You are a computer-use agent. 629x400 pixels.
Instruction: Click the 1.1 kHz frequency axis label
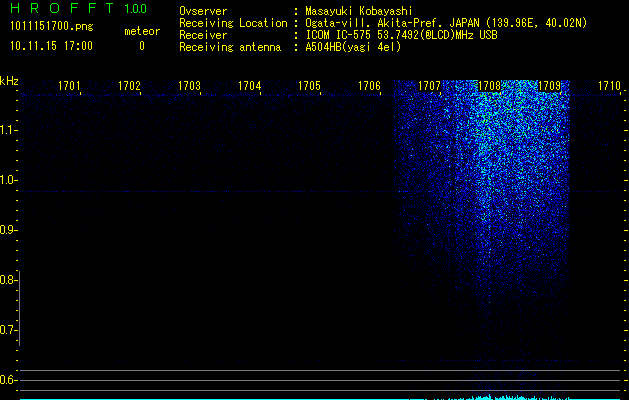8,130
